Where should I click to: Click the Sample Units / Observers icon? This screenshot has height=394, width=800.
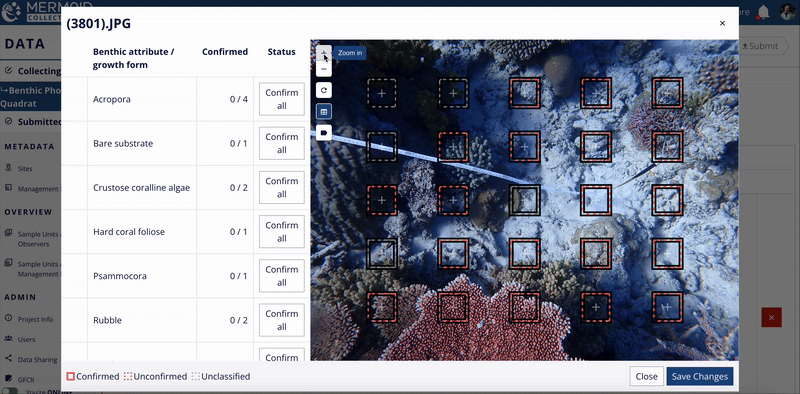point(8,233)
